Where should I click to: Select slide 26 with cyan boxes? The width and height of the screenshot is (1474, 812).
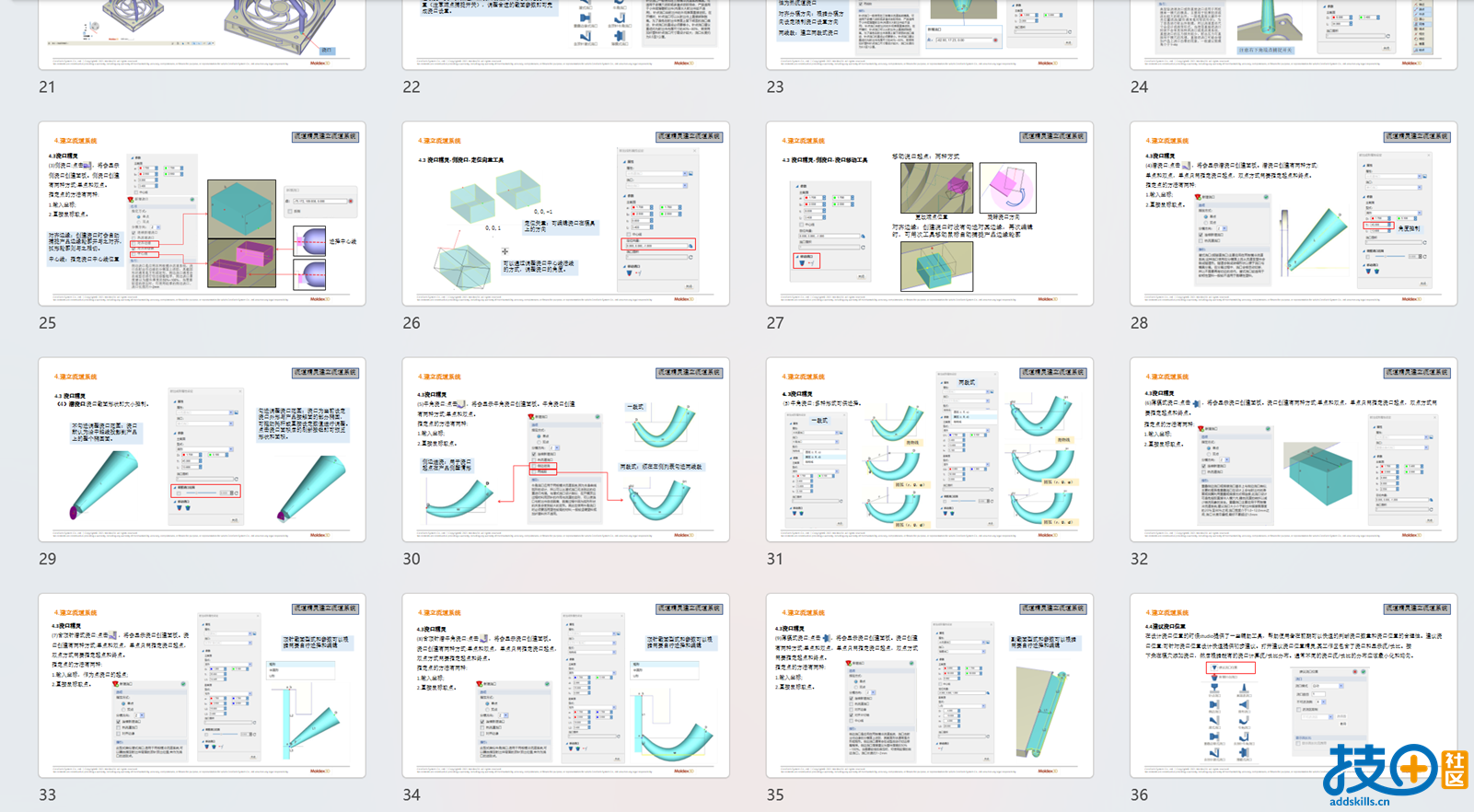(x=565, y=214)
